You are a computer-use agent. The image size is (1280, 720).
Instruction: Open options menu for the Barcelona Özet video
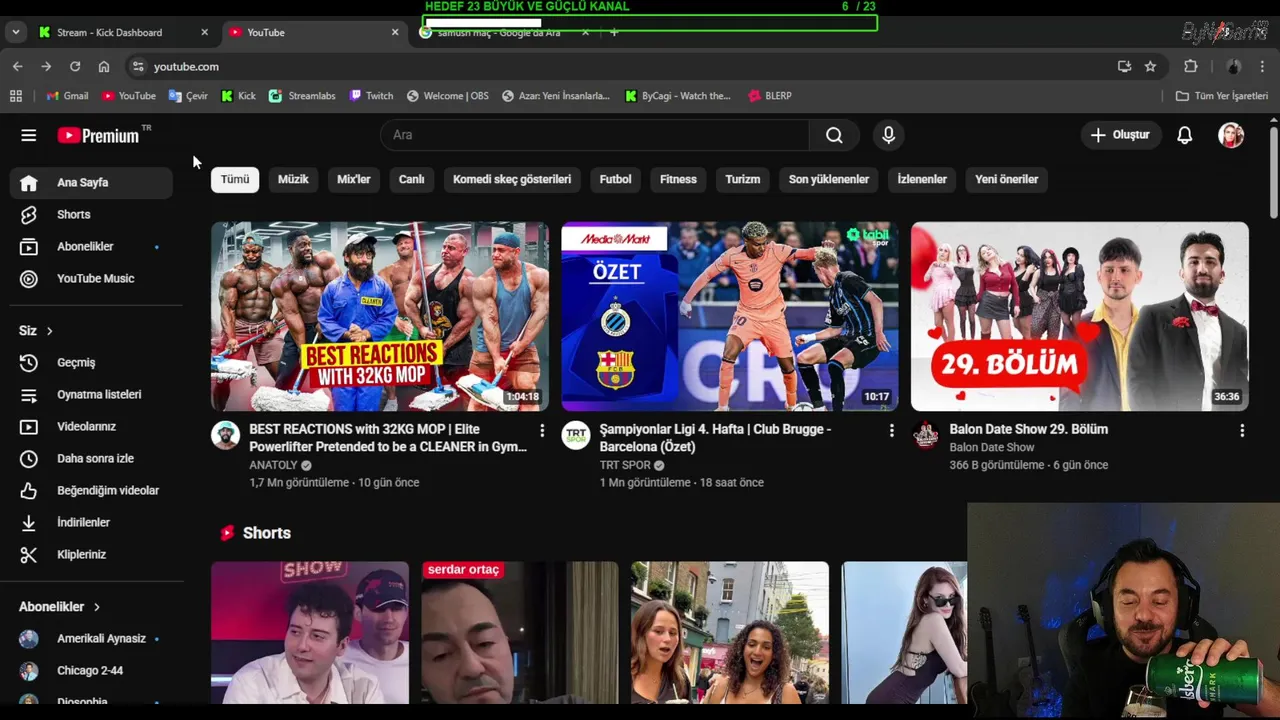(892, 430)
